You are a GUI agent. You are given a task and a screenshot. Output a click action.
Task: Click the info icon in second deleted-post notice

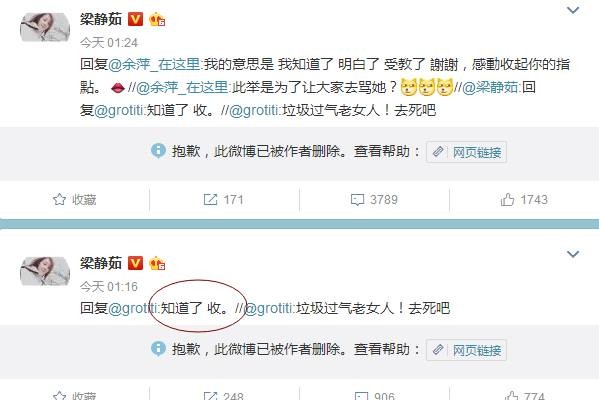click(158, 348)
